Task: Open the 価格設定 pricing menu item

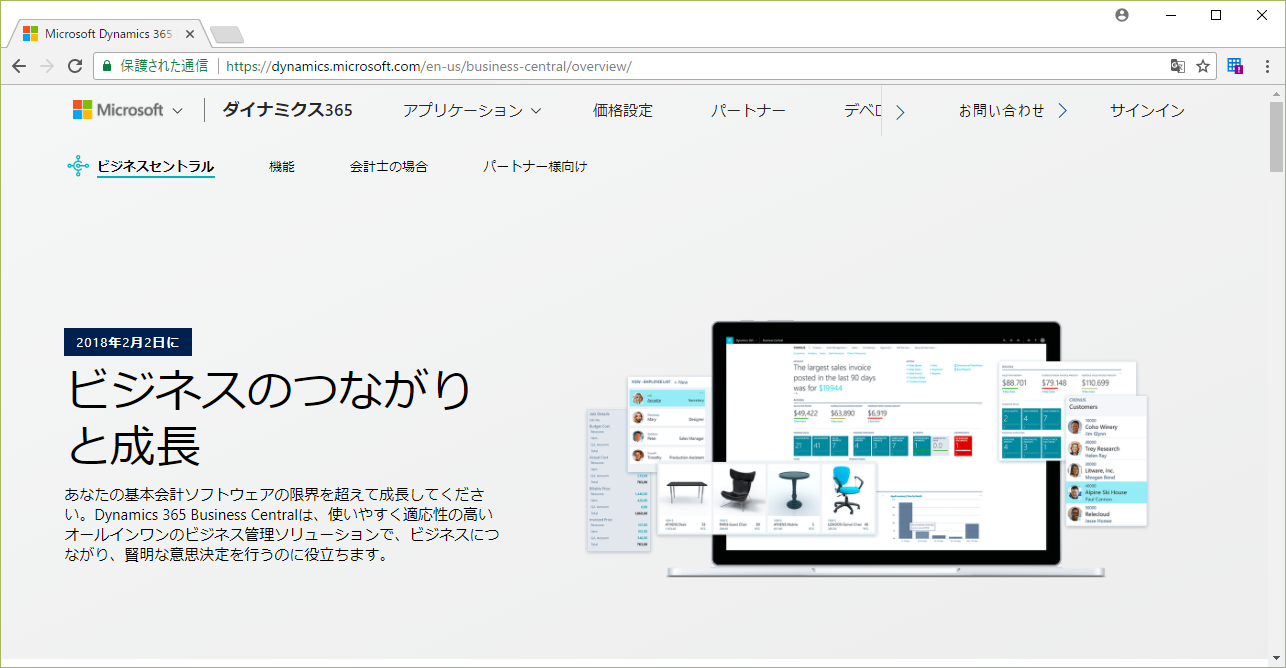Action: [x=623, y=111]
